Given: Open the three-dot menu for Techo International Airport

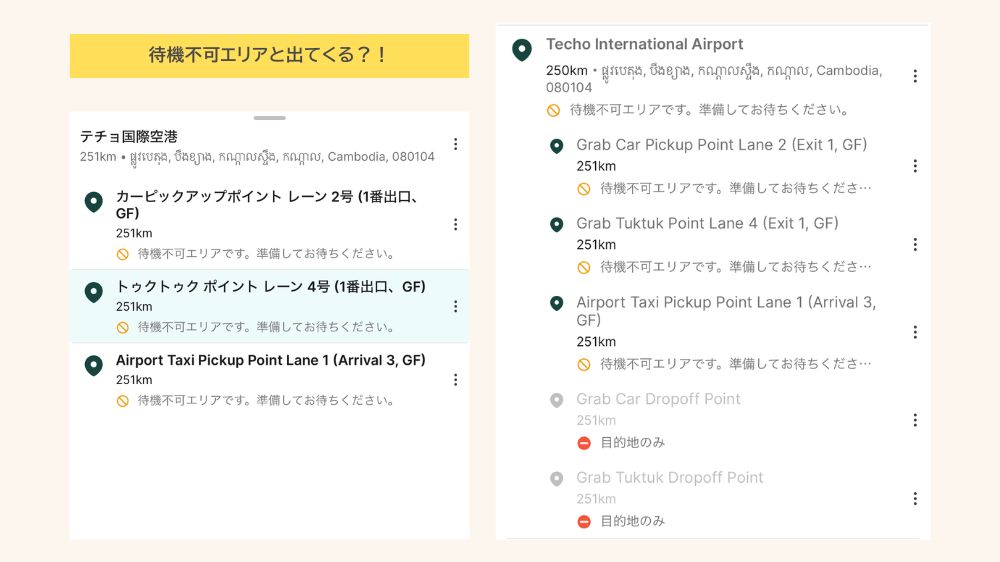Looking at the screenshot, I should 915,77.
